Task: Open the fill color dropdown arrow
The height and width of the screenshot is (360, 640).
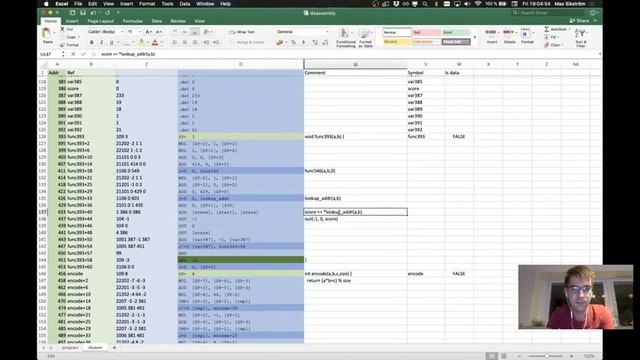Action: click(147, 43)
